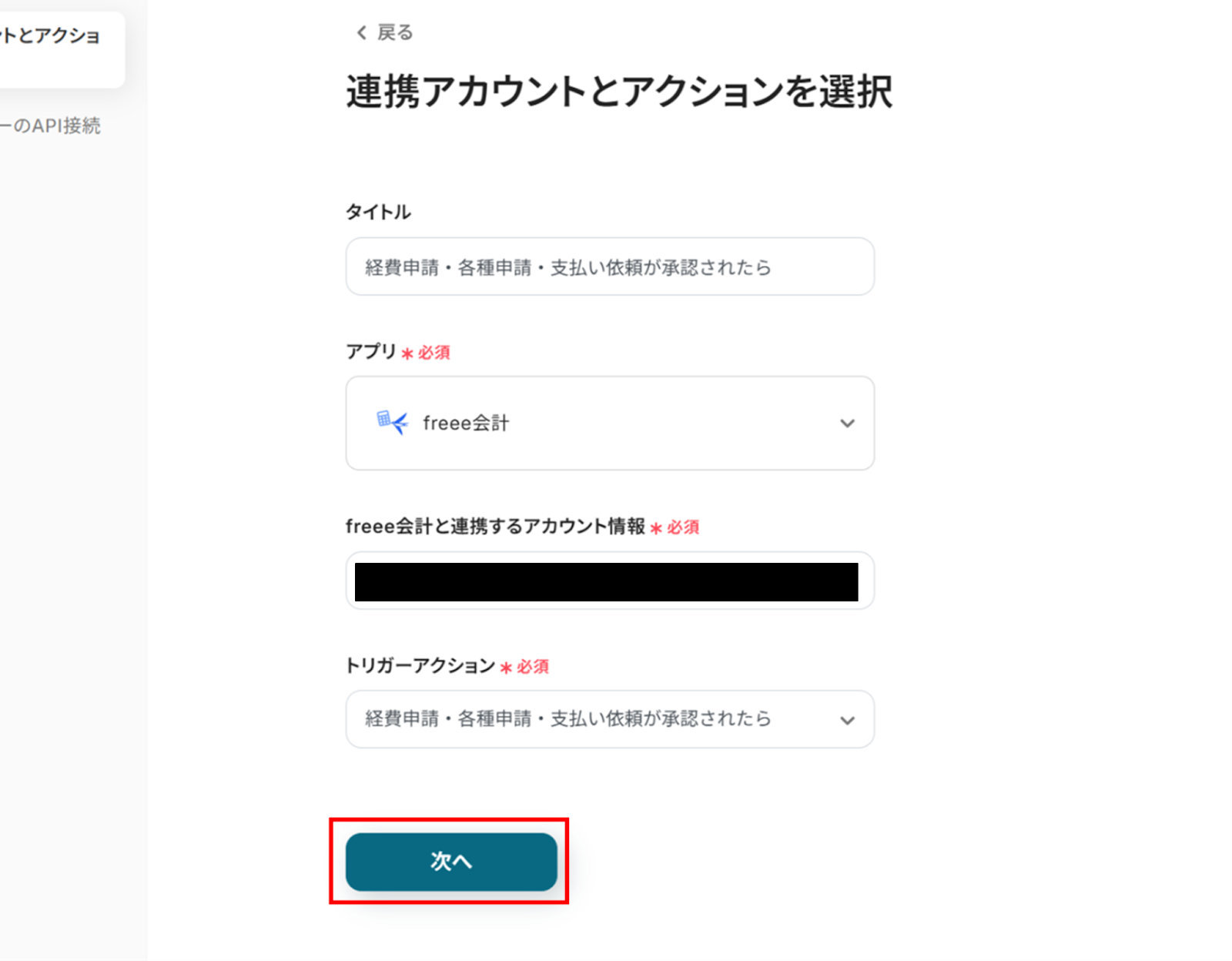Open the トリガーアクション dropdown chevron
The image size is (1232, 961).
click(x=847, y=721)
